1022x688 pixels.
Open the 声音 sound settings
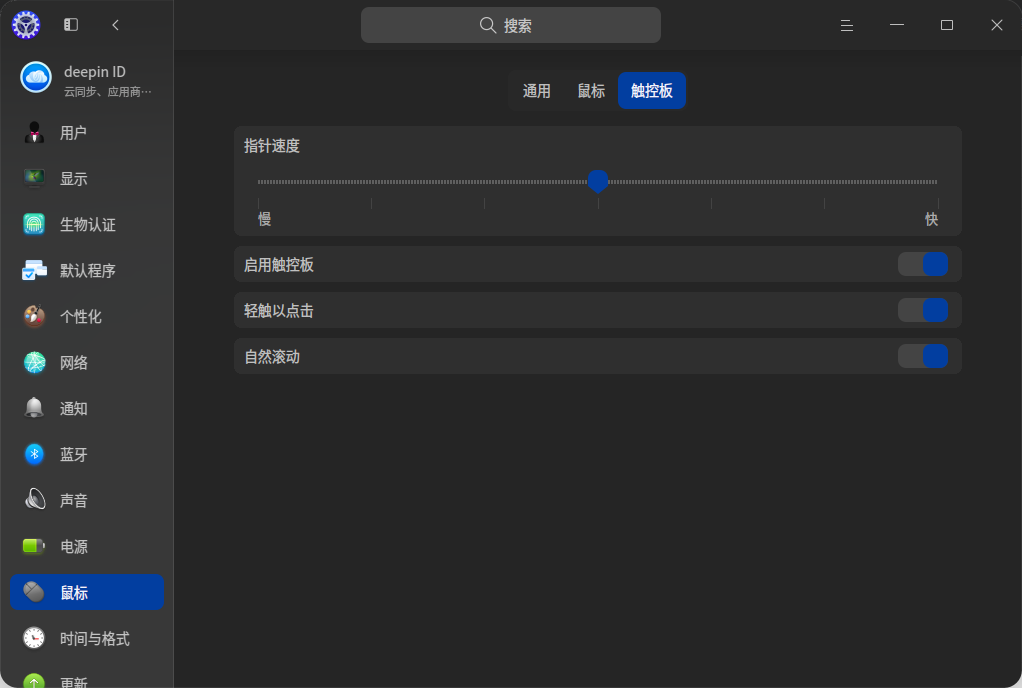coord(87,500)
